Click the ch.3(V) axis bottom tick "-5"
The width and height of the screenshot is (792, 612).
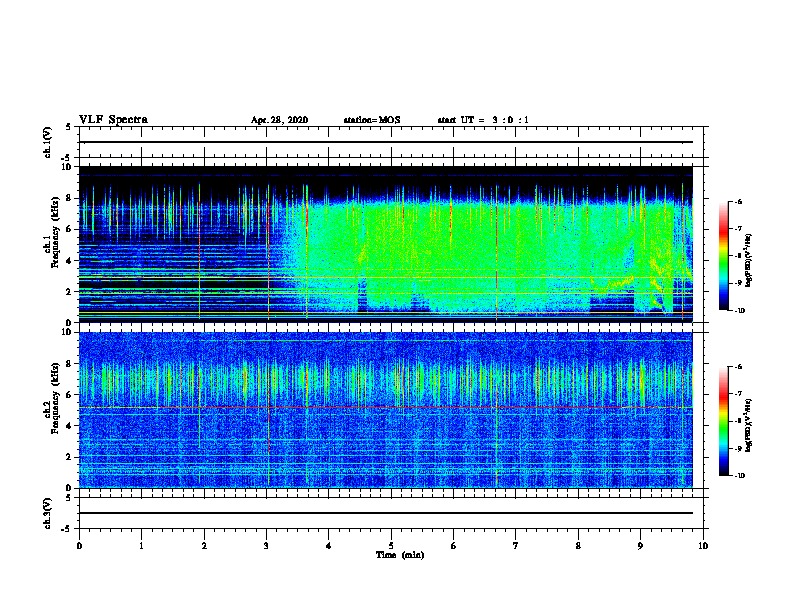[67, 529]
